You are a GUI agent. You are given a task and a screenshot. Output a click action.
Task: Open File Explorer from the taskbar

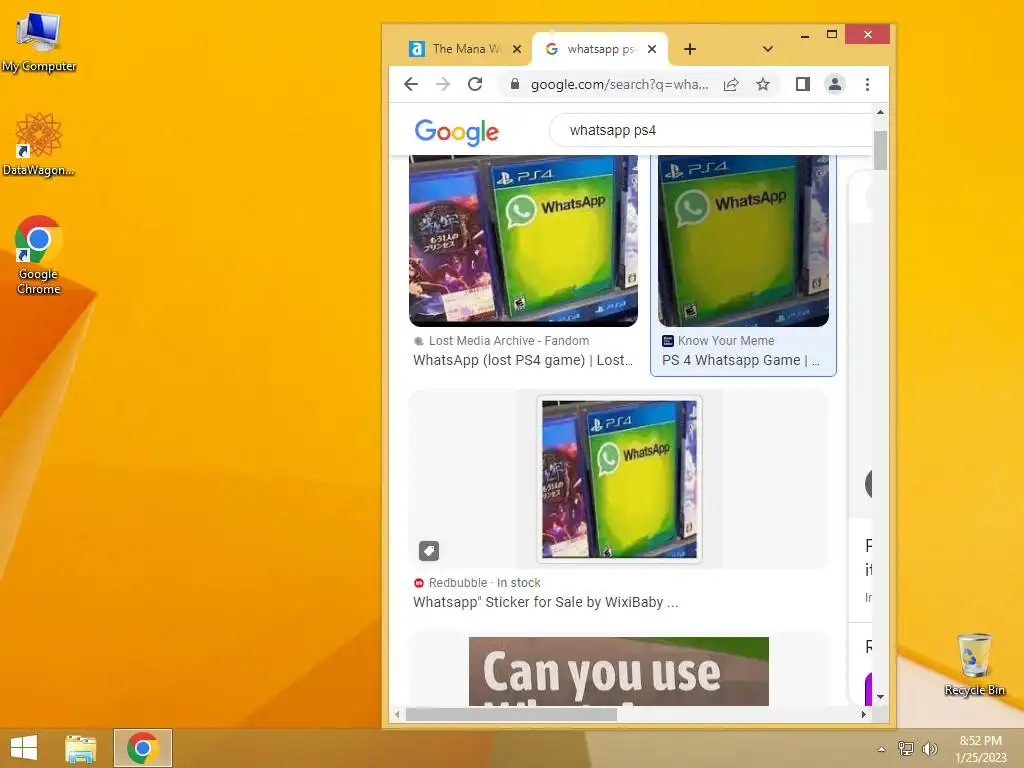(81, 748)
